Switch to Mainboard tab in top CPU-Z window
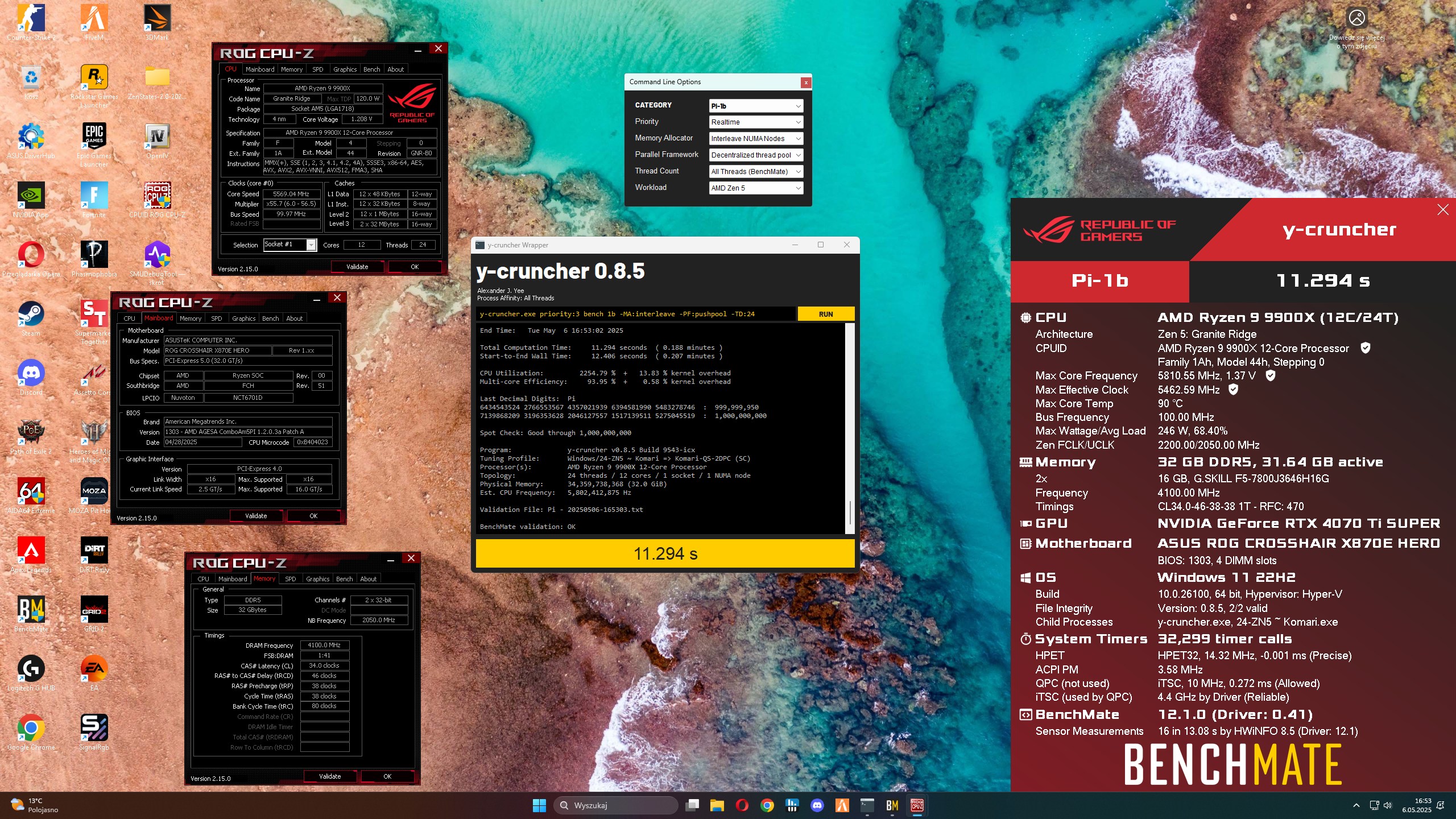The height and width of the screenshot is (819, 1456). click(x=260, y=69)
